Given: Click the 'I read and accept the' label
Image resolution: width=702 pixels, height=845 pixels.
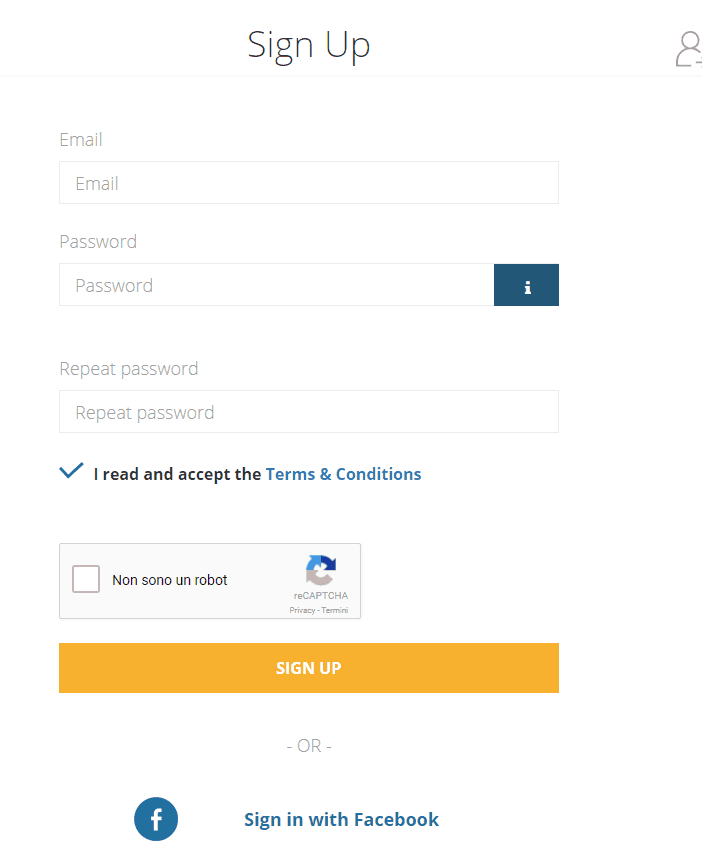Looking at the screenshot, I should 177,474.
